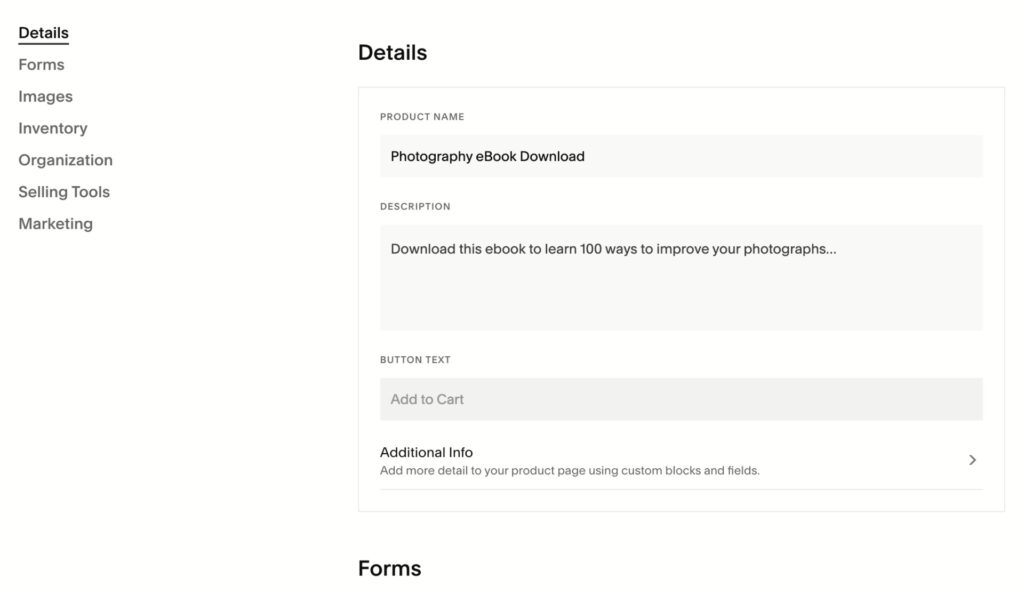Navigate to Selling Tools

(x=64, y=192)
